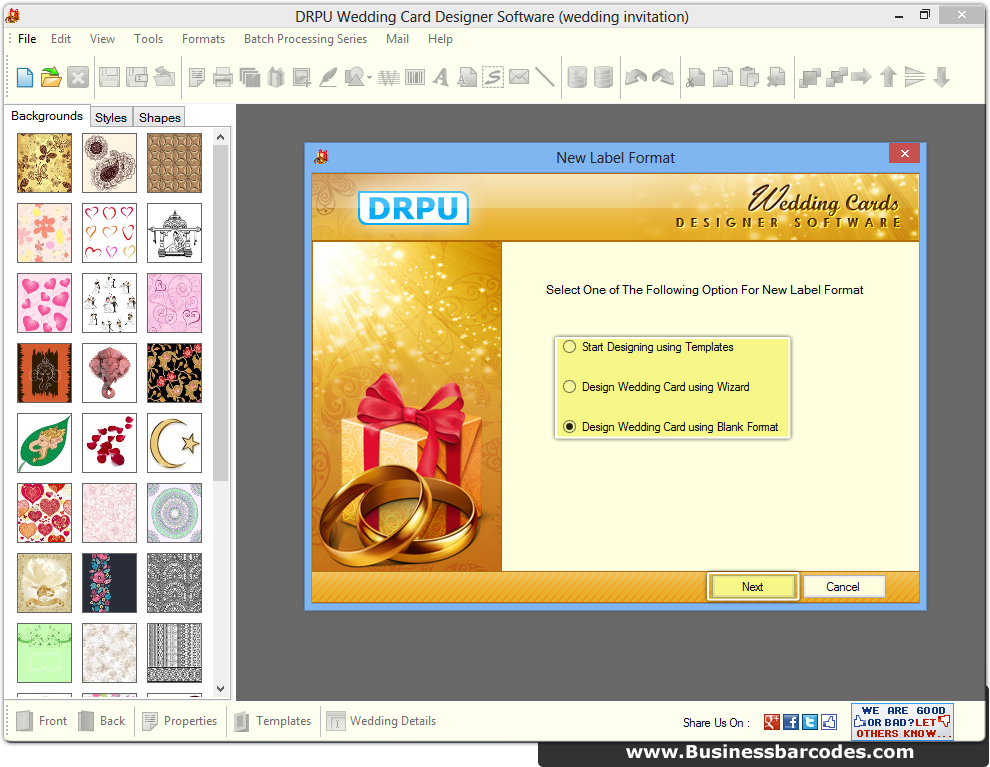This screenshot has height=767, width=990.
Task: Choose the outlined hearts background thumbnail
Action: click(109, 233)
